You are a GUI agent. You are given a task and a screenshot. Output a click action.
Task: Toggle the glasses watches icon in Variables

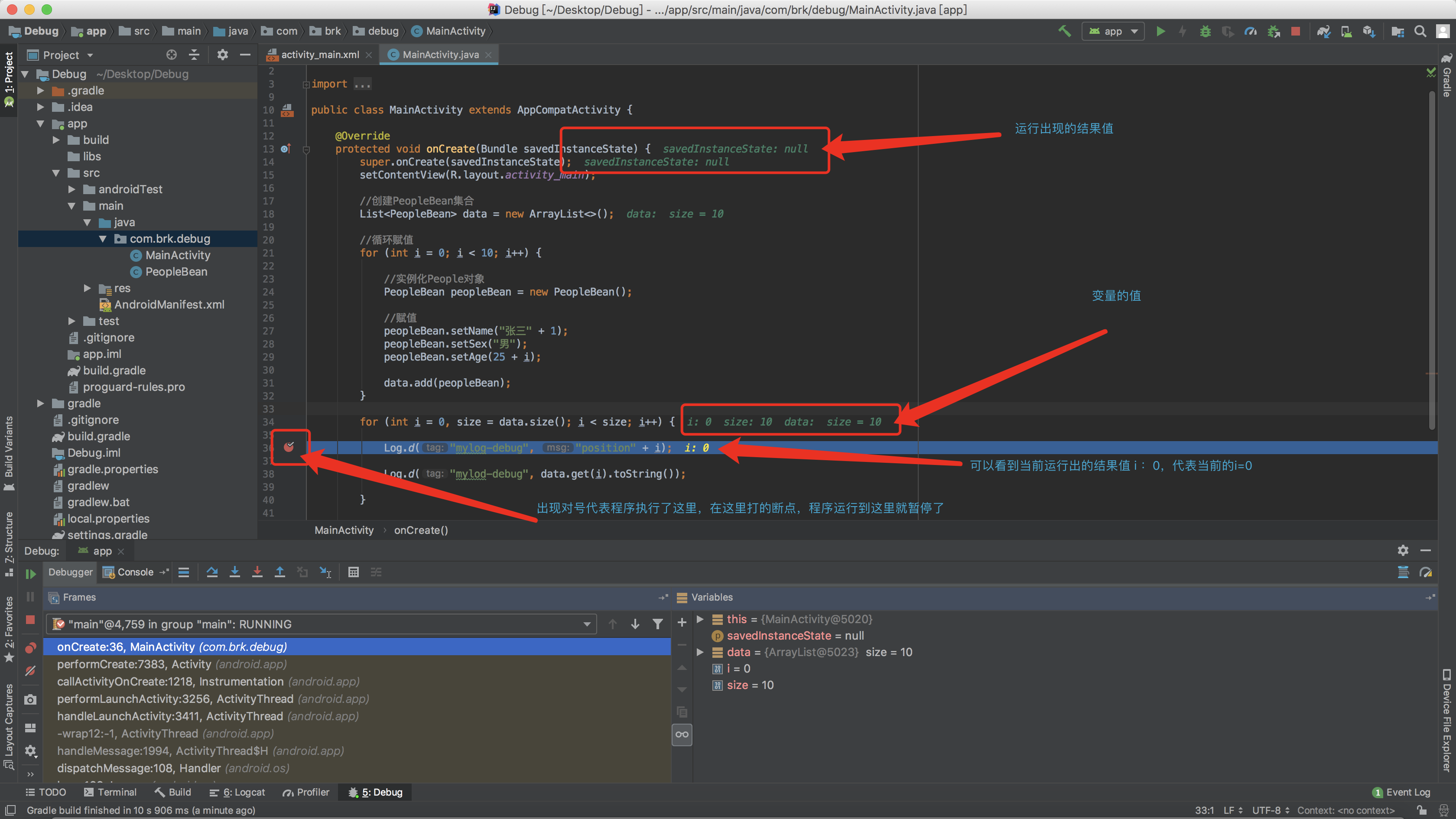point(682,734)
